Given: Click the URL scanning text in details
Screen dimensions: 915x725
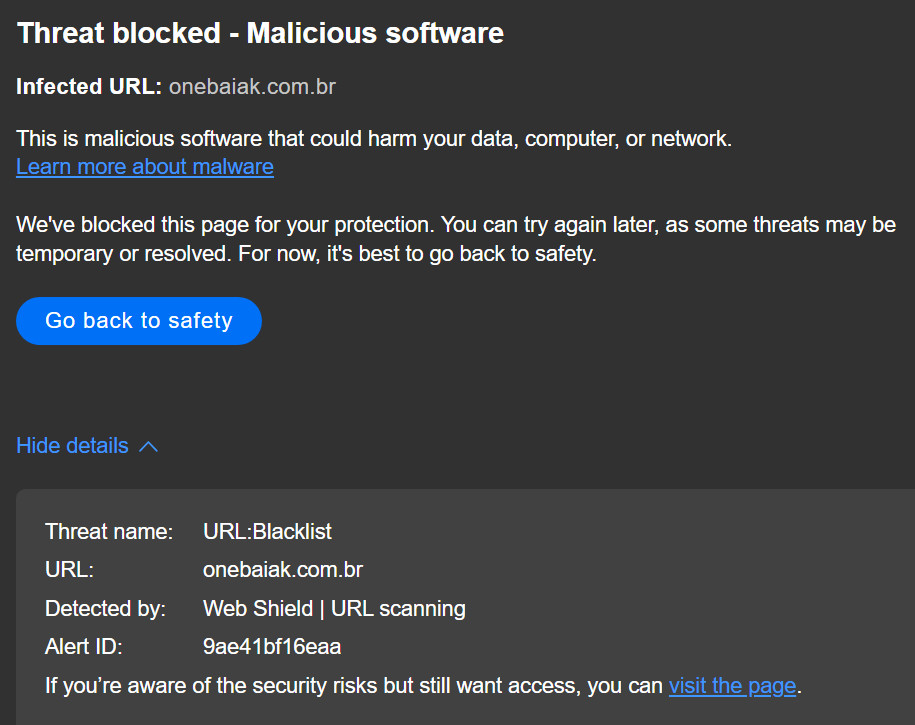Looking at the screenshot, I should pos(398,608).
